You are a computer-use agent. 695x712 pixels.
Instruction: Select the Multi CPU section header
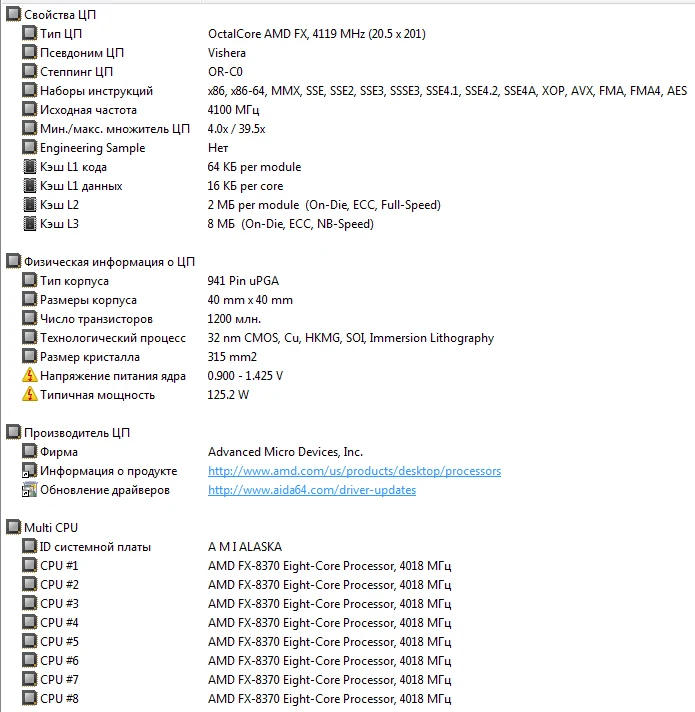(51, 528)
